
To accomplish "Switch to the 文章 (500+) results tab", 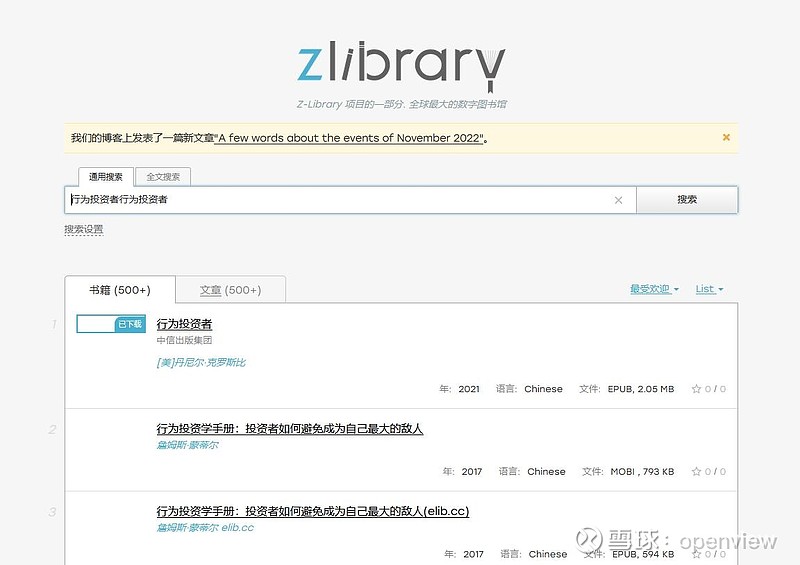I will [x=230, y=290].
